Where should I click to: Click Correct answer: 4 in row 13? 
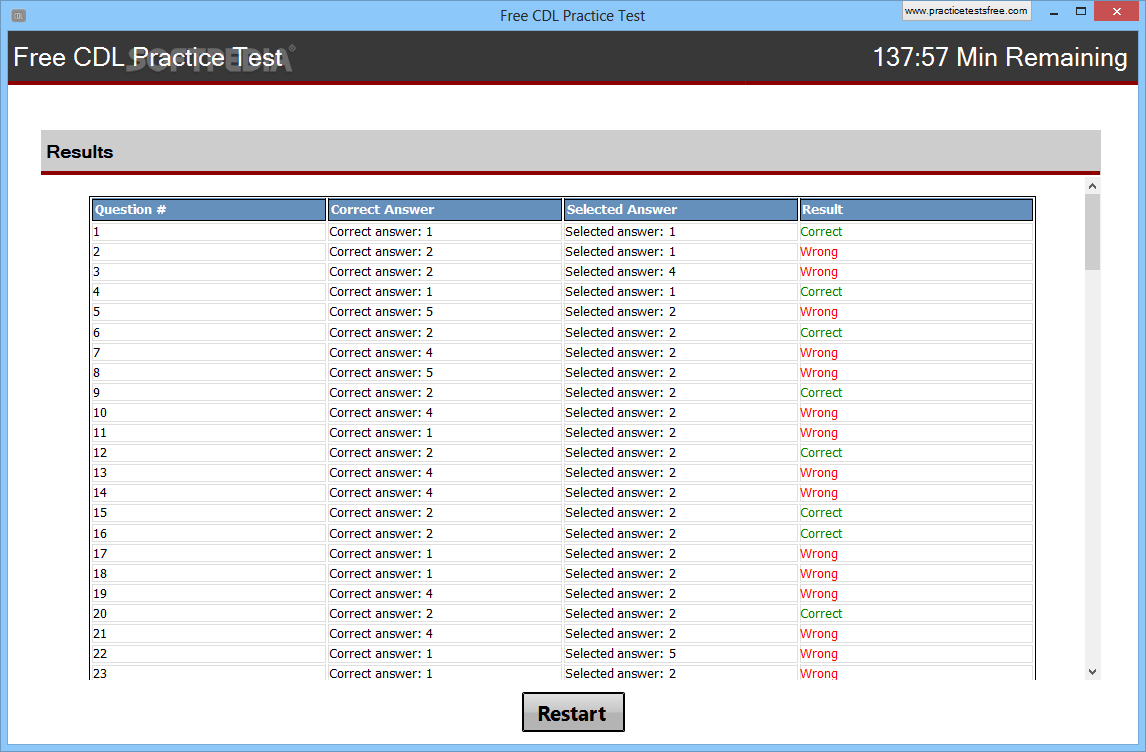pos(381,473)
